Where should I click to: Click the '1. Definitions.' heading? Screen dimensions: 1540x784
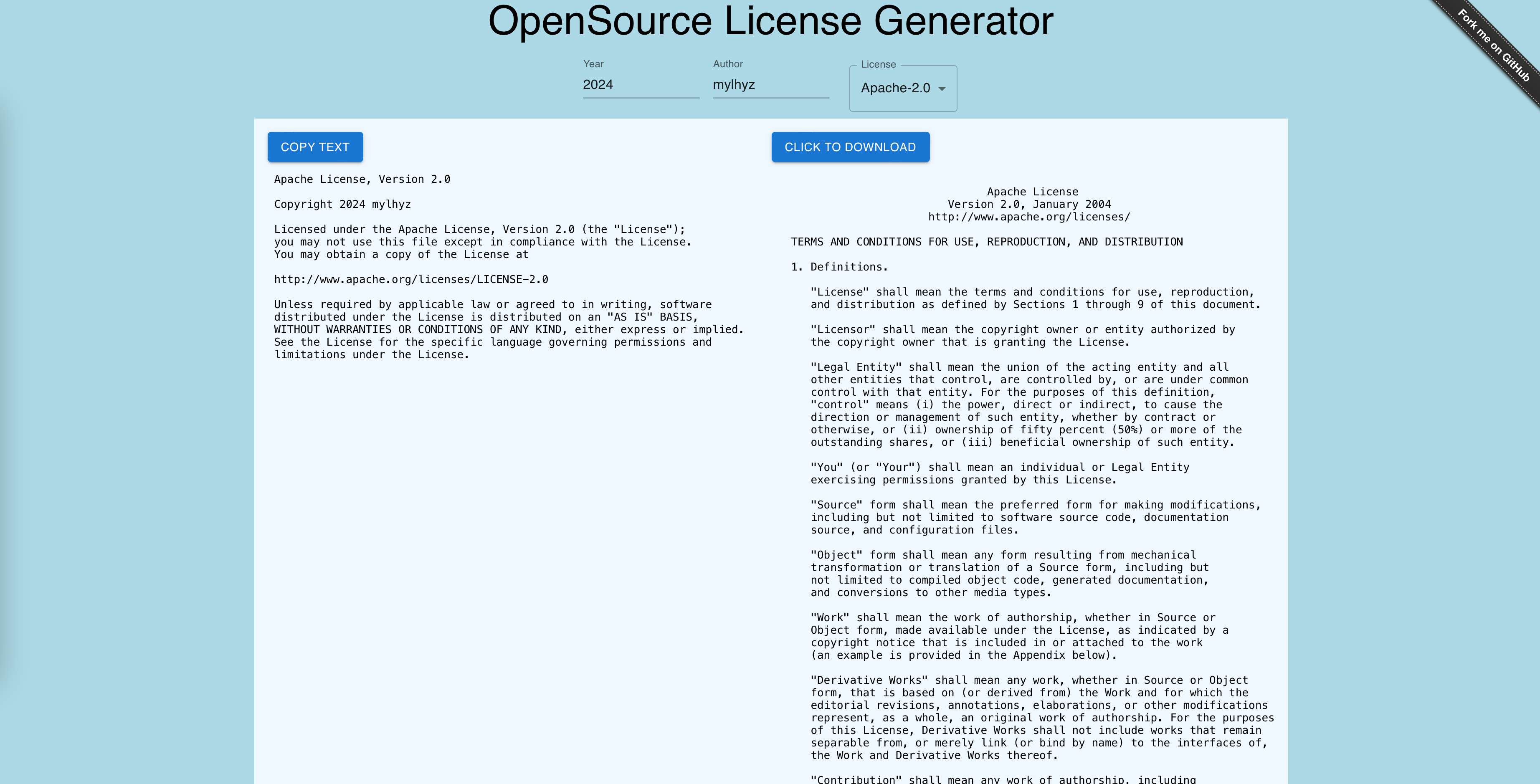pos(839,267)
